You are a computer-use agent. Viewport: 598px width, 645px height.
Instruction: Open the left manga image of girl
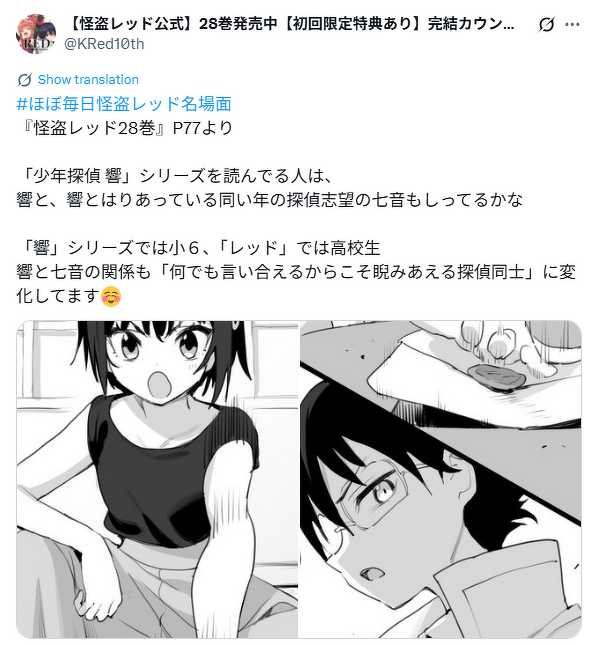[x=157, y=479]
